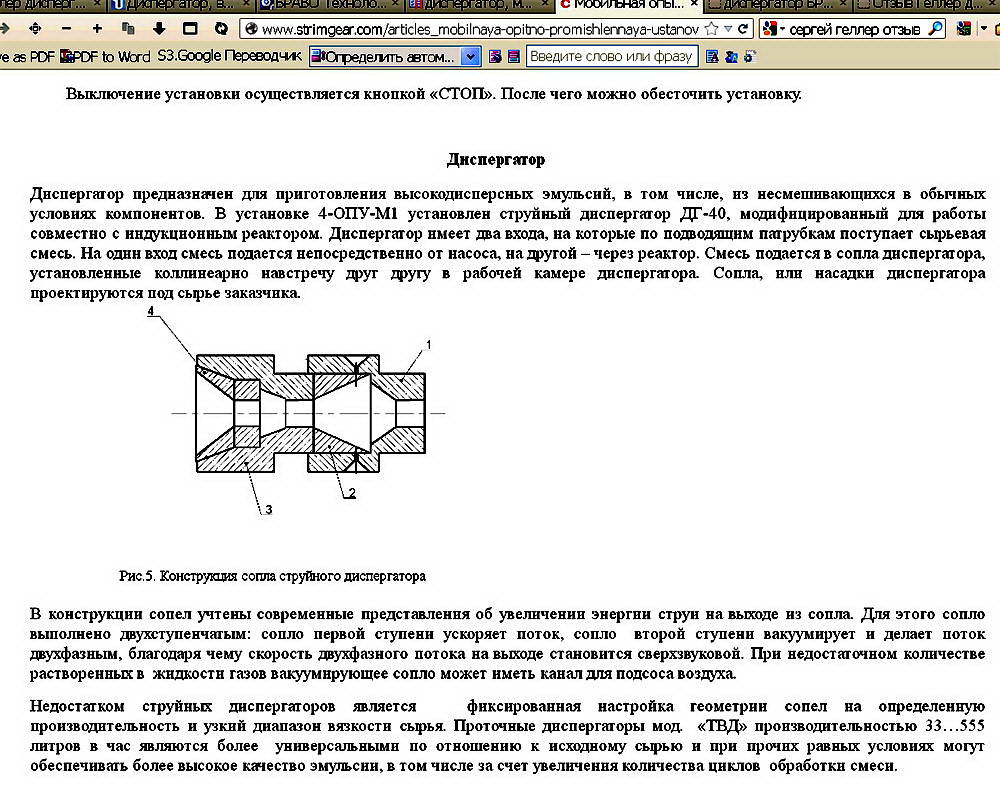Click the translate text icon with letter A
This screenshot has height=799, width=1000.
[712, 57]
